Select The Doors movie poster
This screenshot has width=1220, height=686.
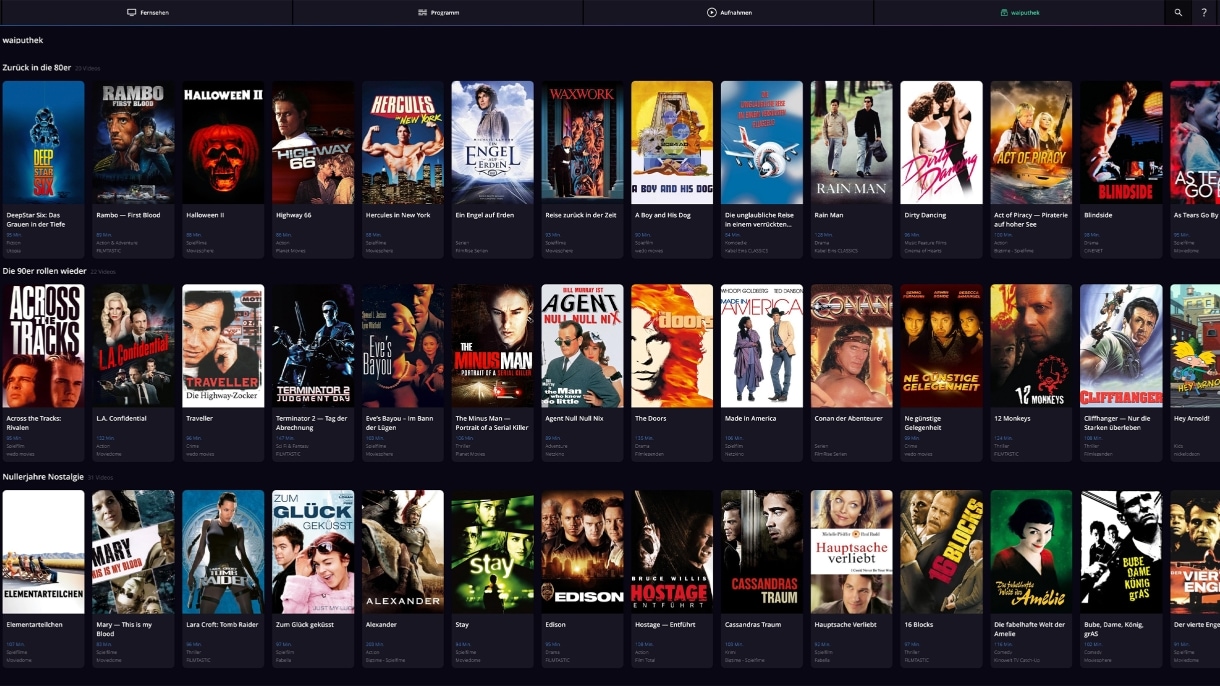(672, 346)
